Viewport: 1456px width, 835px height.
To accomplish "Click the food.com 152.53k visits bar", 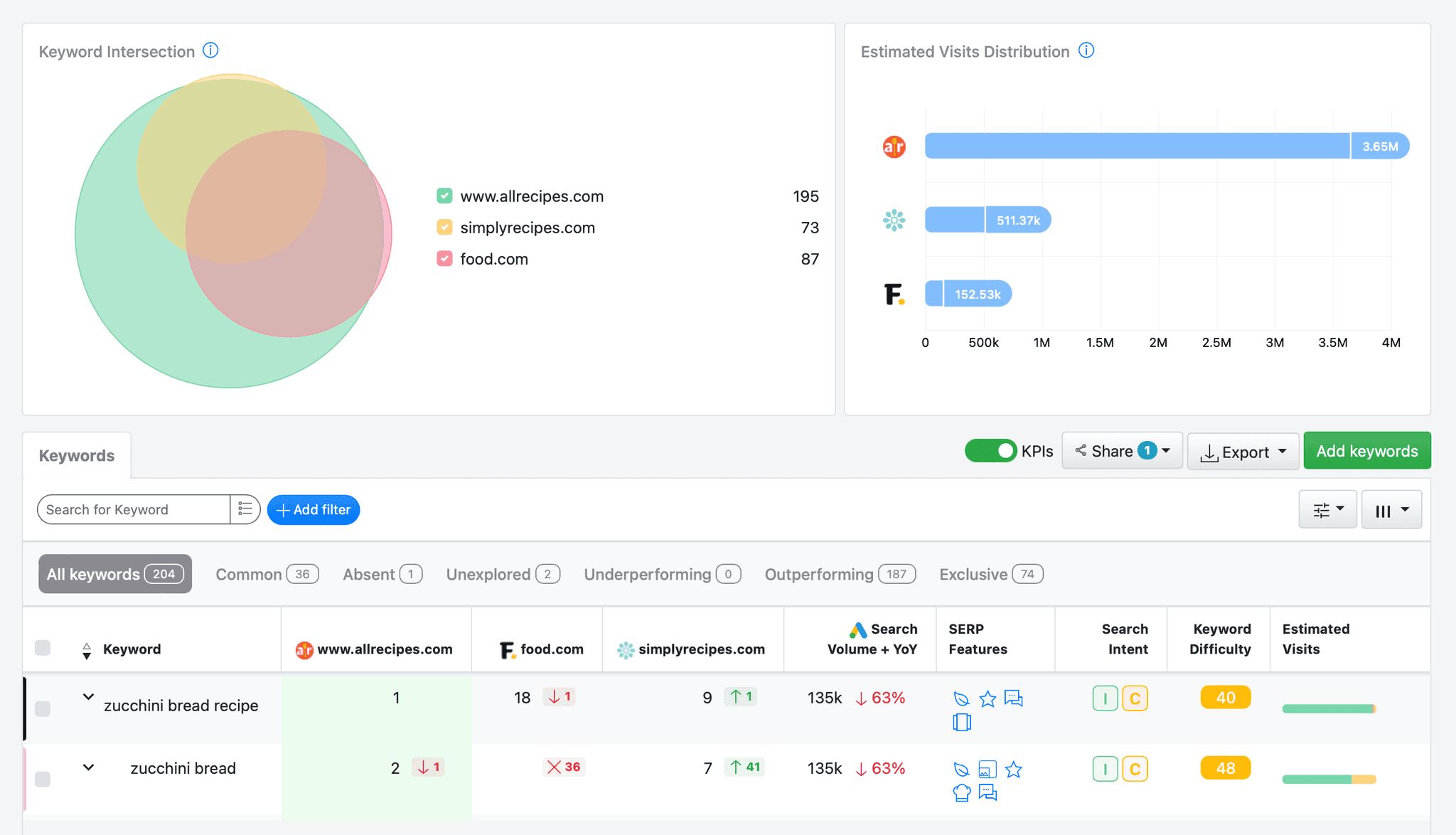I will click(x=968, y=294).
